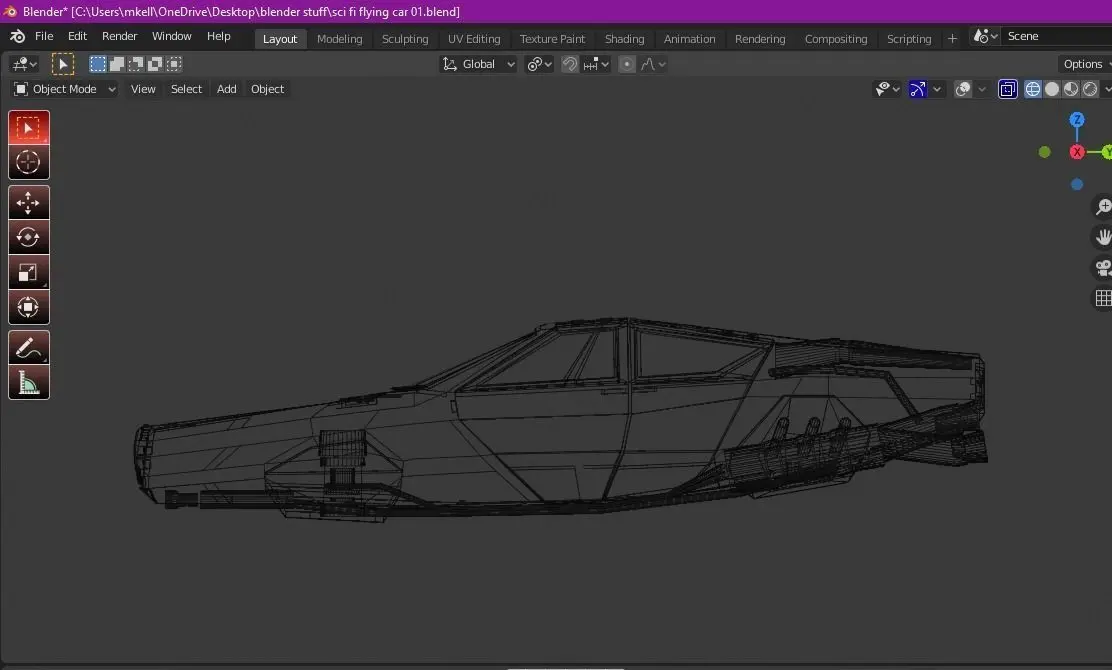
Task: Toggle camera view icon
Action: [x=1103, y=268]
